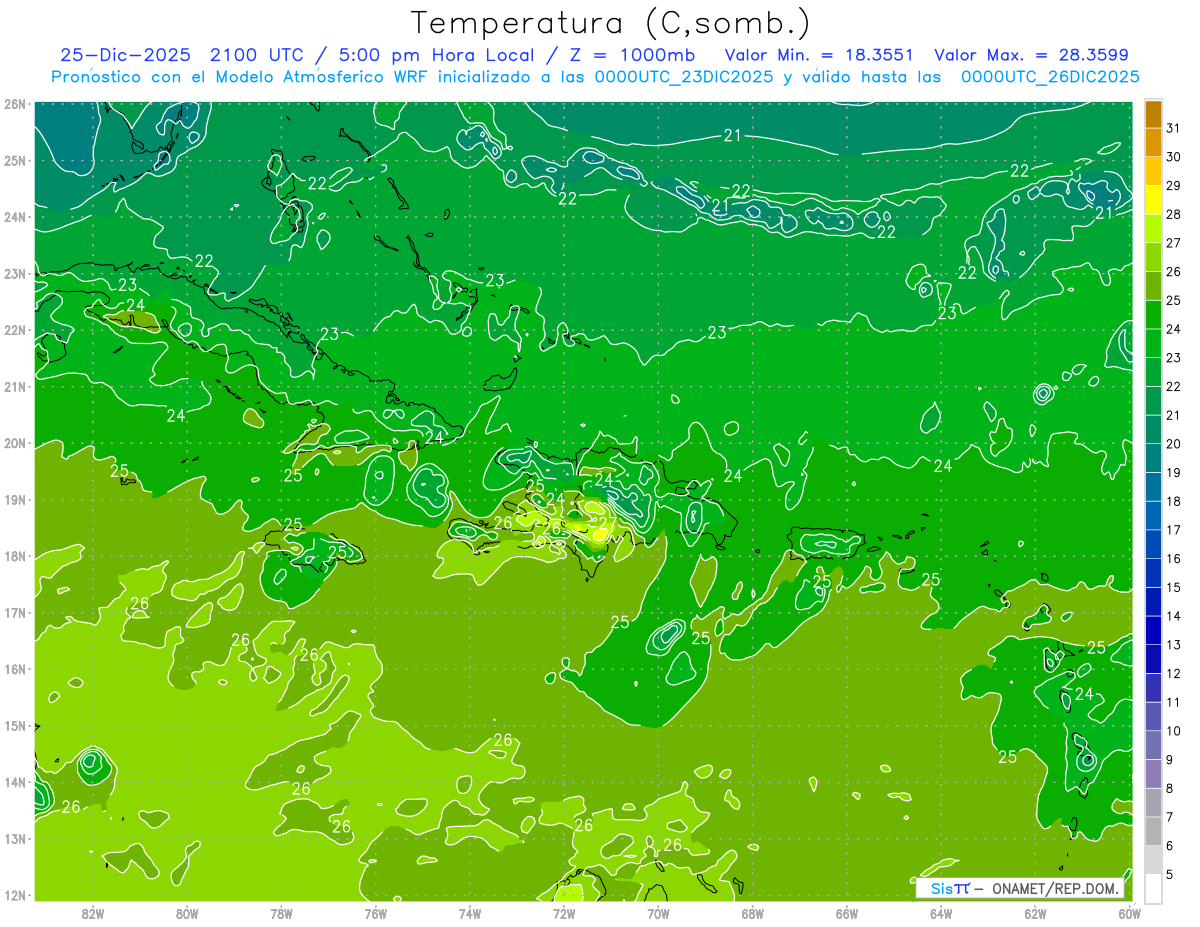Select the 'Valor Max. = 28.3599' value
Screen dimensions: 1200x927
[x=1031, y=55]
